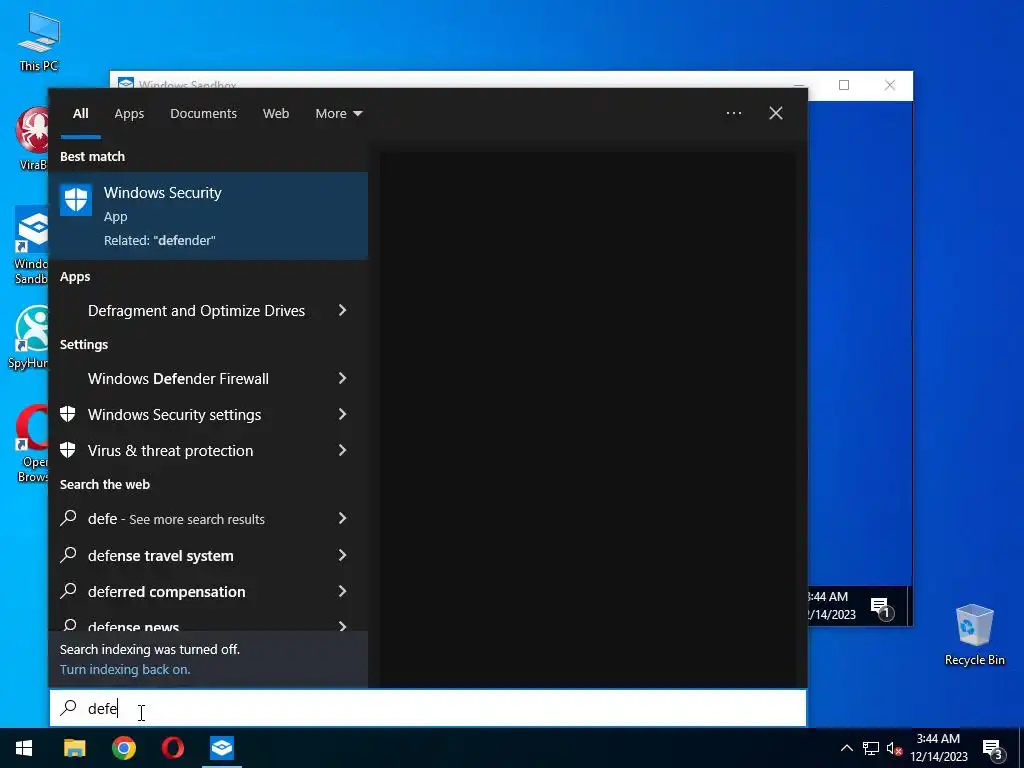The width and height of the screenshot is (1024, 768).
Task: Show hidden tray icons arrow
Action: pos(846,748)
